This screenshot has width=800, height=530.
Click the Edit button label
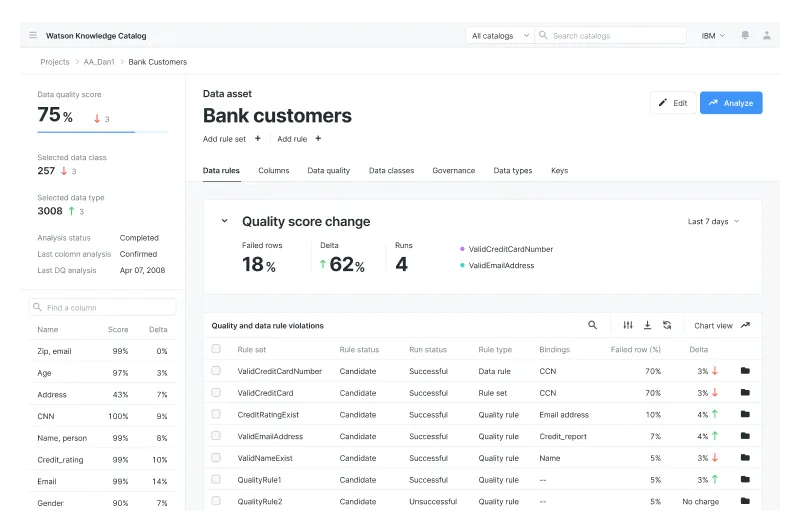point(680,103)
